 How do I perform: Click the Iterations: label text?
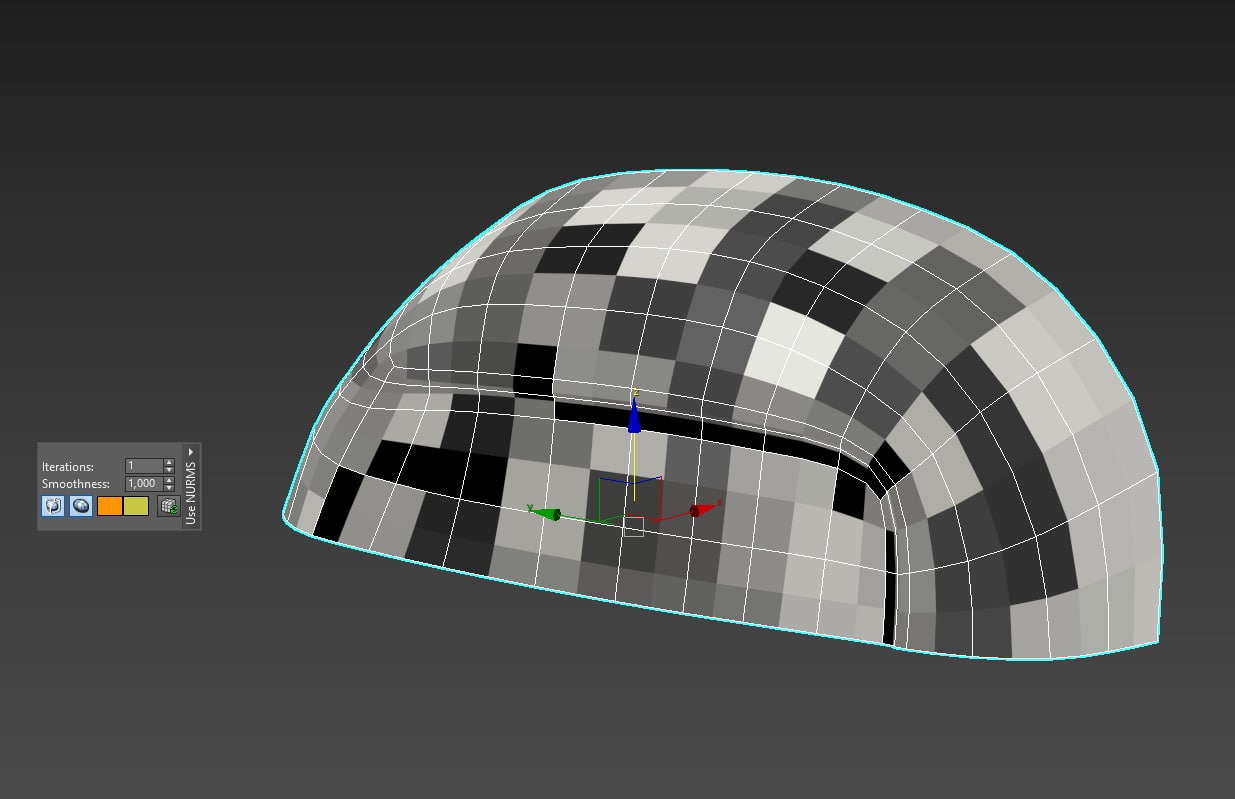pyautogui.click(x=68, y=467)
